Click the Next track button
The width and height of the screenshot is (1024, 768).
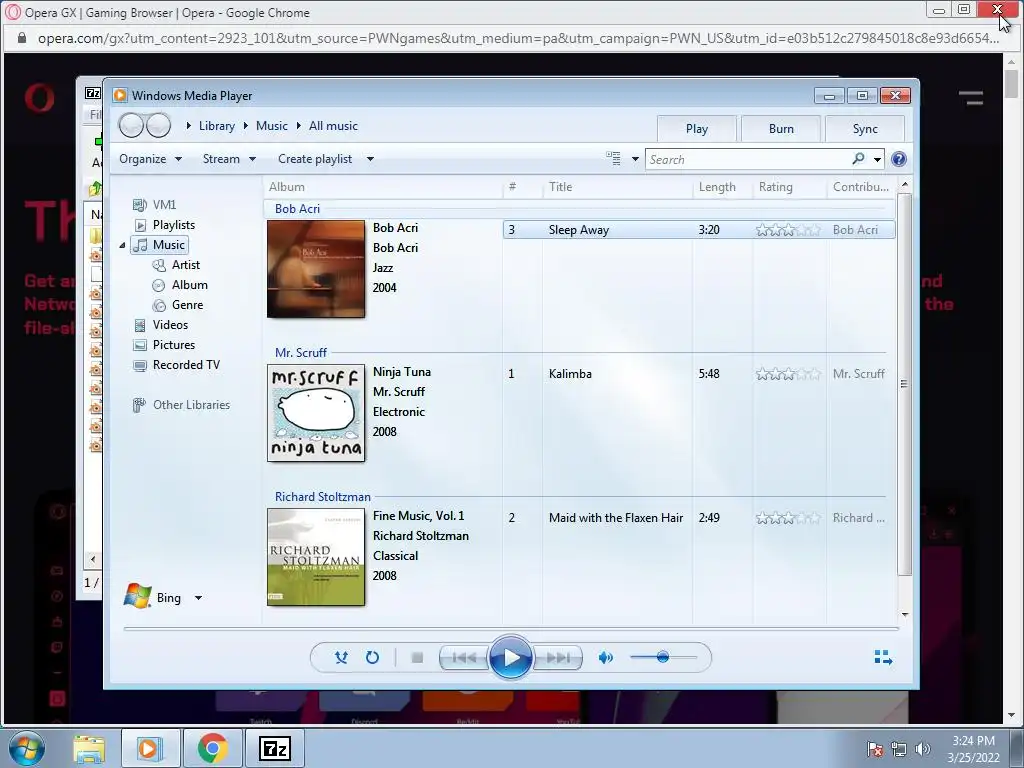[557, 658]
